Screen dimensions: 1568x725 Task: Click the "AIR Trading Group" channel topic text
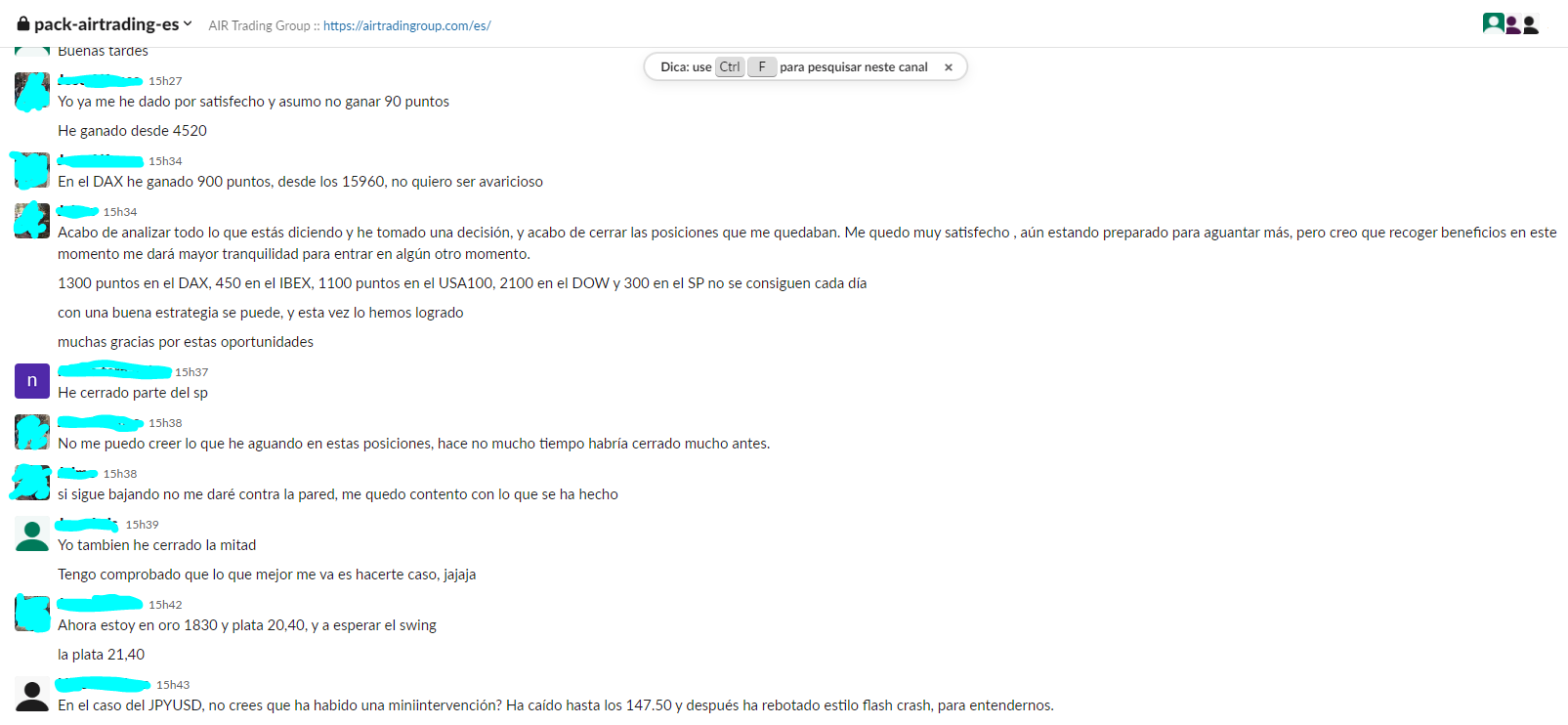pos(259,26)
